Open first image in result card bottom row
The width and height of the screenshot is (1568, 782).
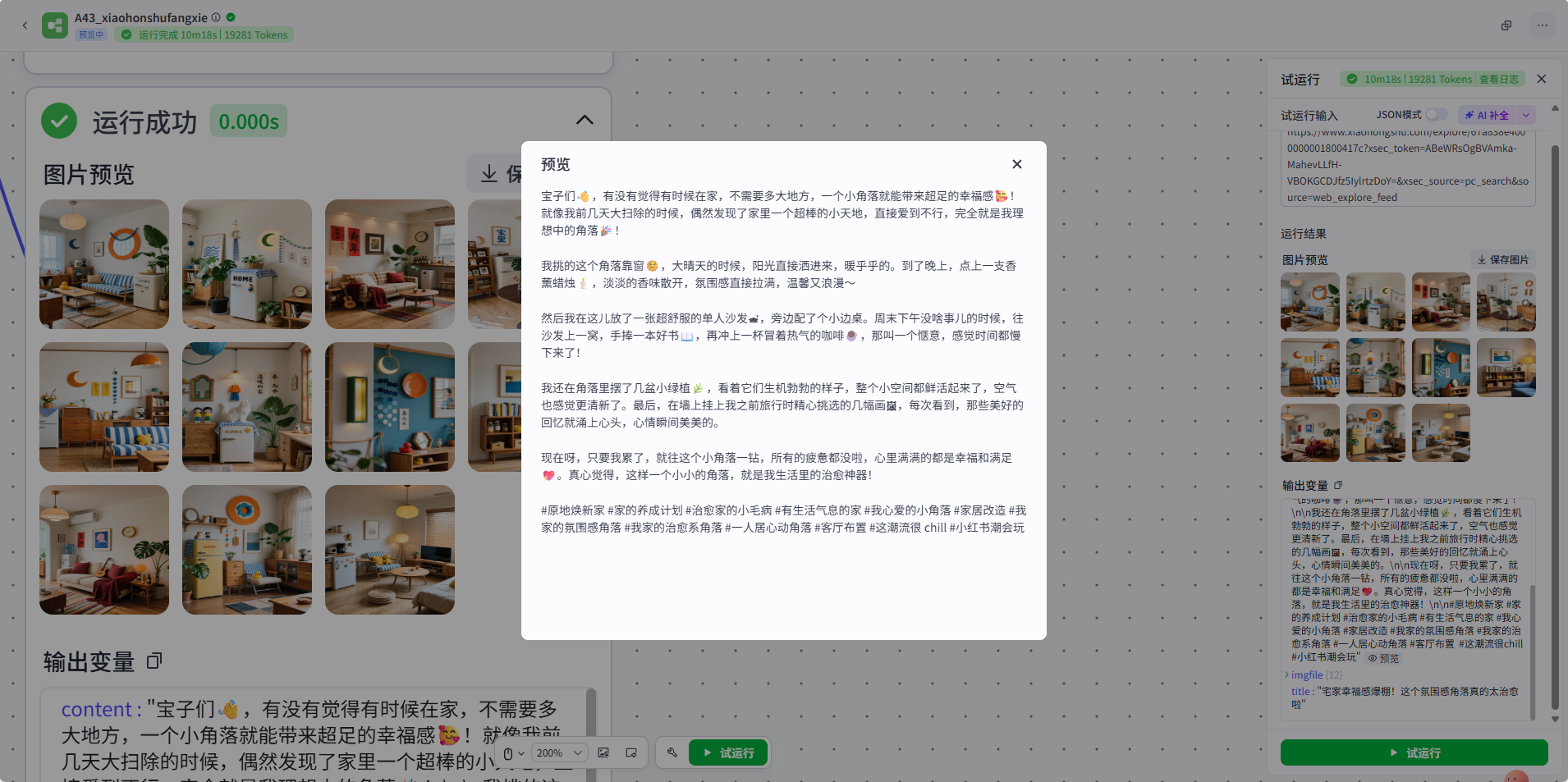[x=104, y=550]
